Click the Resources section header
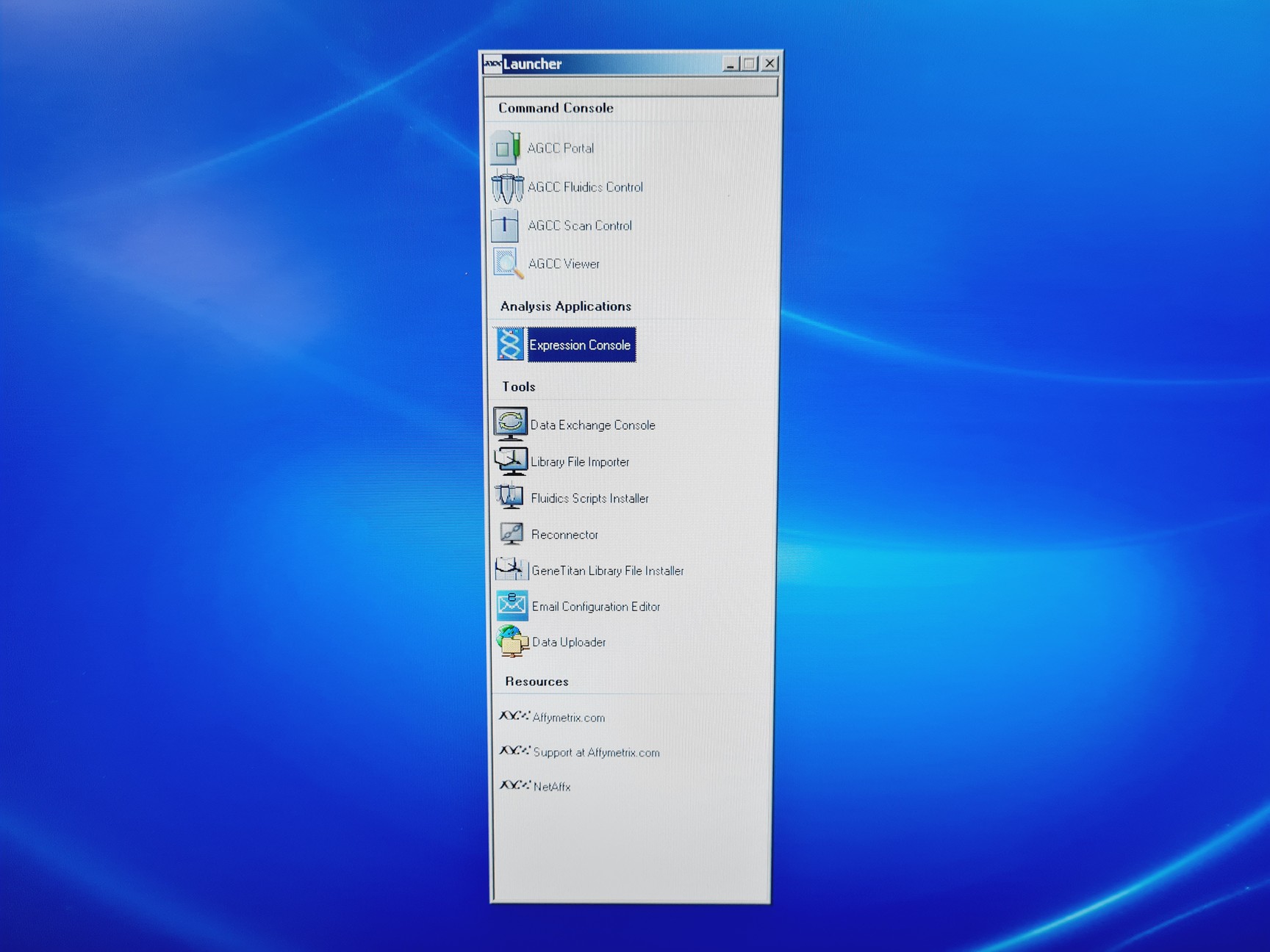 537,682
